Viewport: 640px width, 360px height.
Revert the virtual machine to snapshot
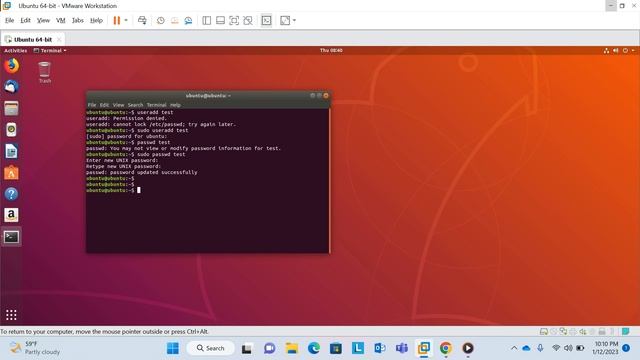pyautogui.click(x=174, y=20)
